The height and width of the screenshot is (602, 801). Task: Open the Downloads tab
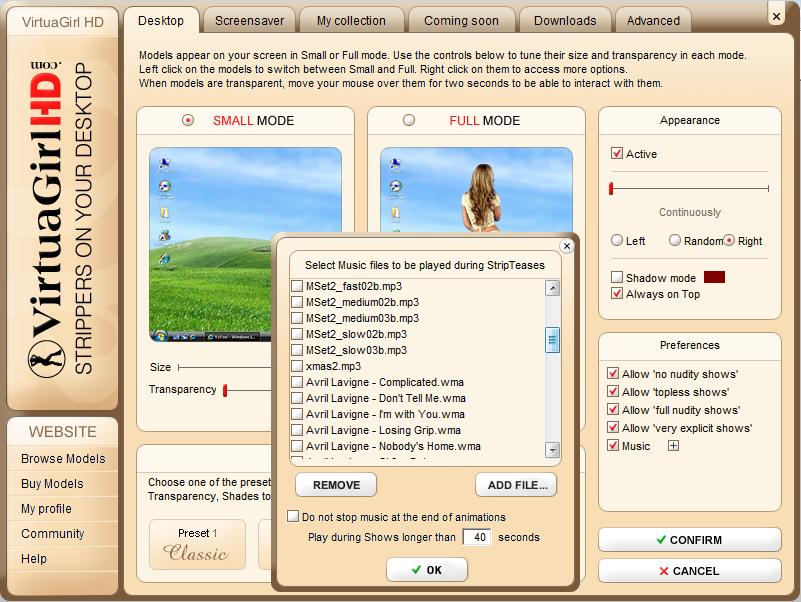[565, 20]
